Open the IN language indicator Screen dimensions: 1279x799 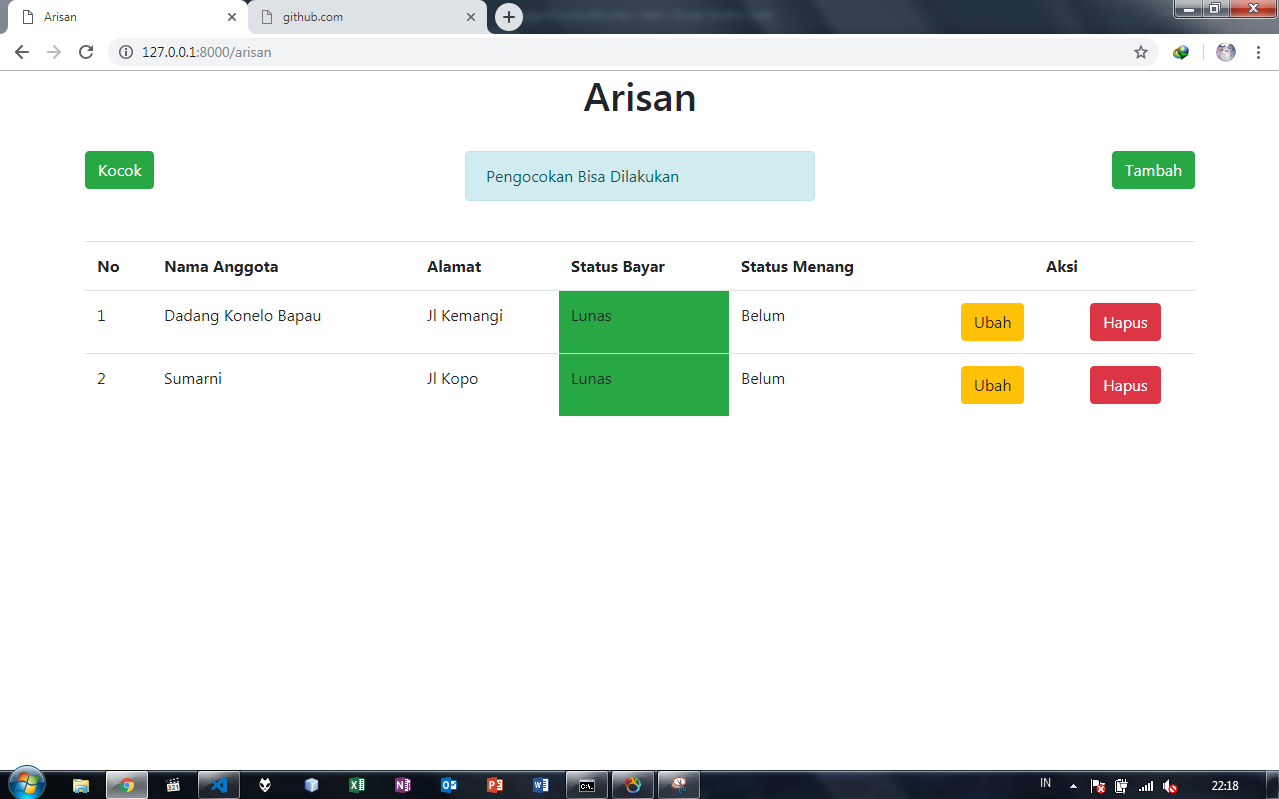click(1044, 785)
